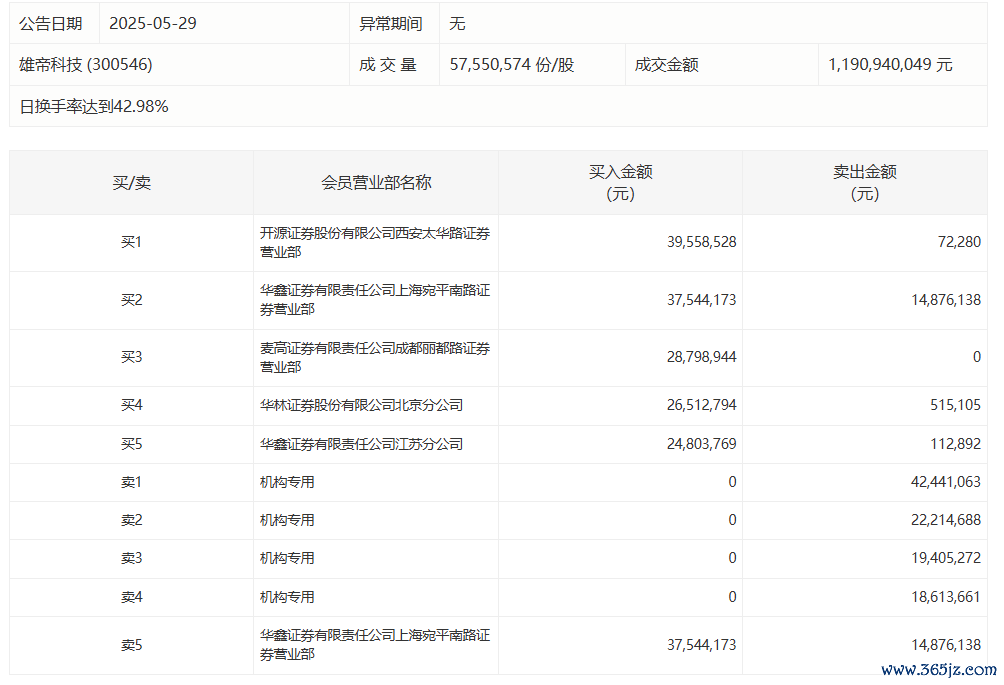This screenshot has width=1004, height=685.
Task: Select the 买3 row label
Action: [131, 357]
